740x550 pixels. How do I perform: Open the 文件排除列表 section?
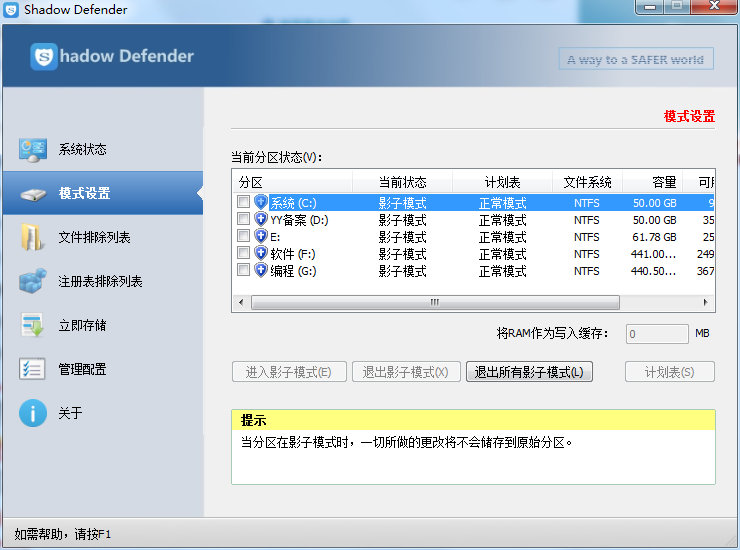click(103, 237)
